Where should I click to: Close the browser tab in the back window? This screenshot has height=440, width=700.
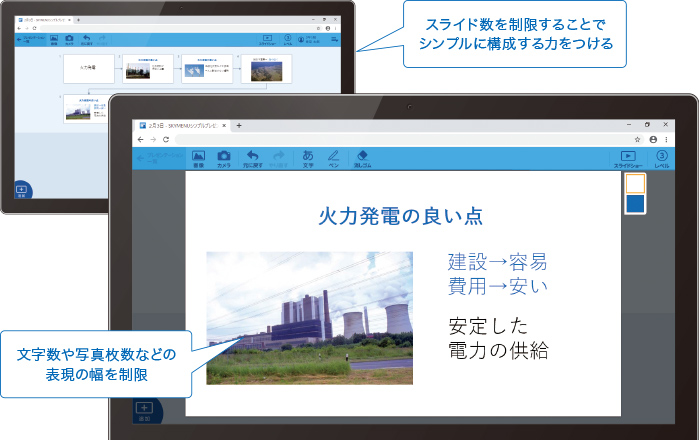[x=70, y=20]
